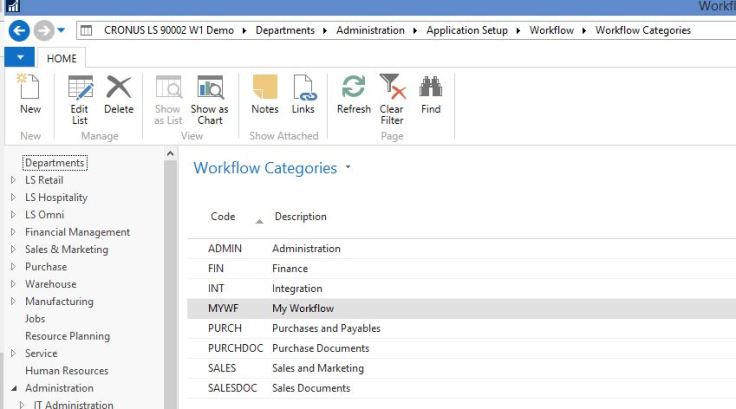
Task: Open the Links icon
Action: tap(304, 87)
